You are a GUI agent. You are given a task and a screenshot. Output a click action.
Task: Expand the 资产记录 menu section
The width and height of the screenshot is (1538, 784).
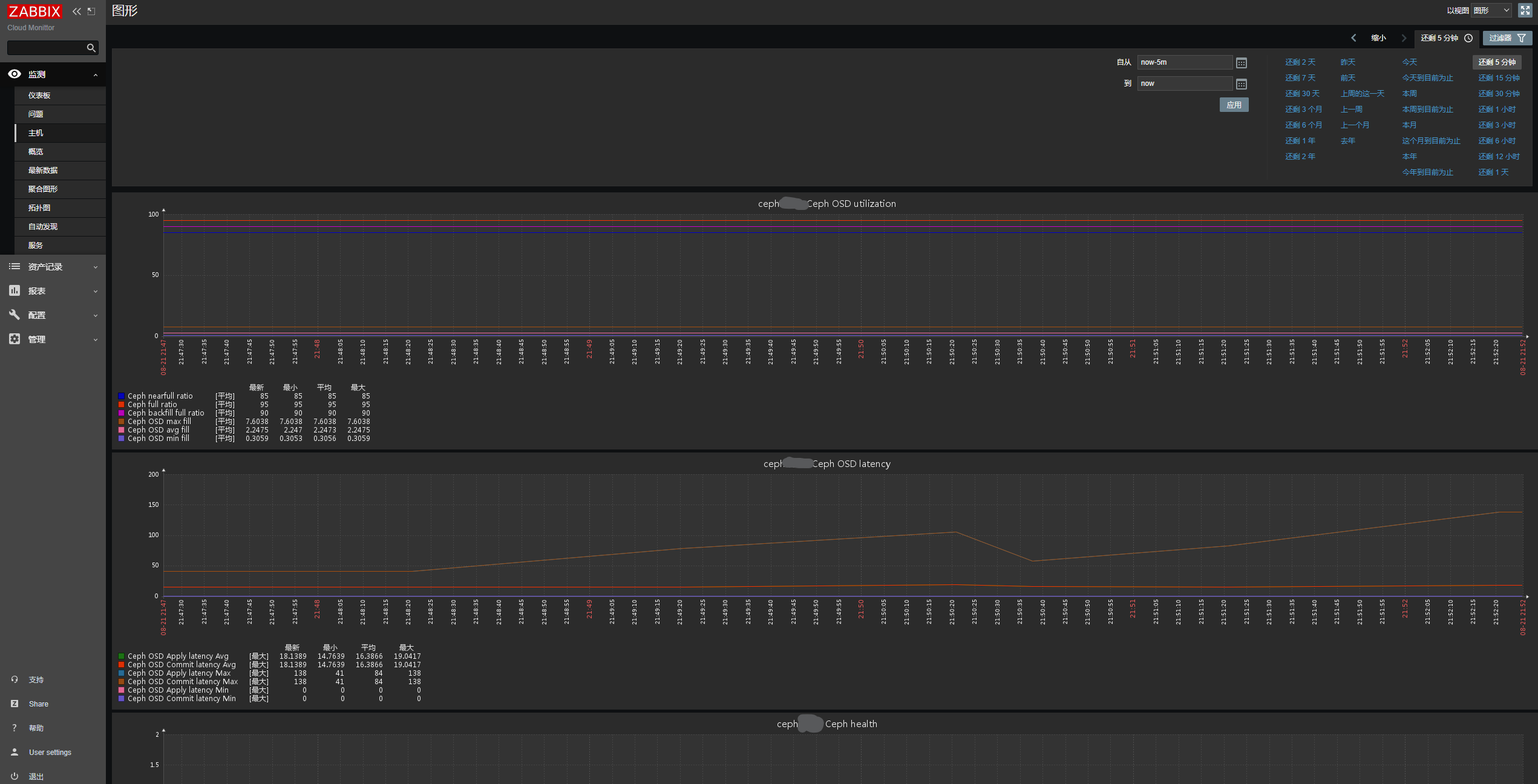coord(96,267)
